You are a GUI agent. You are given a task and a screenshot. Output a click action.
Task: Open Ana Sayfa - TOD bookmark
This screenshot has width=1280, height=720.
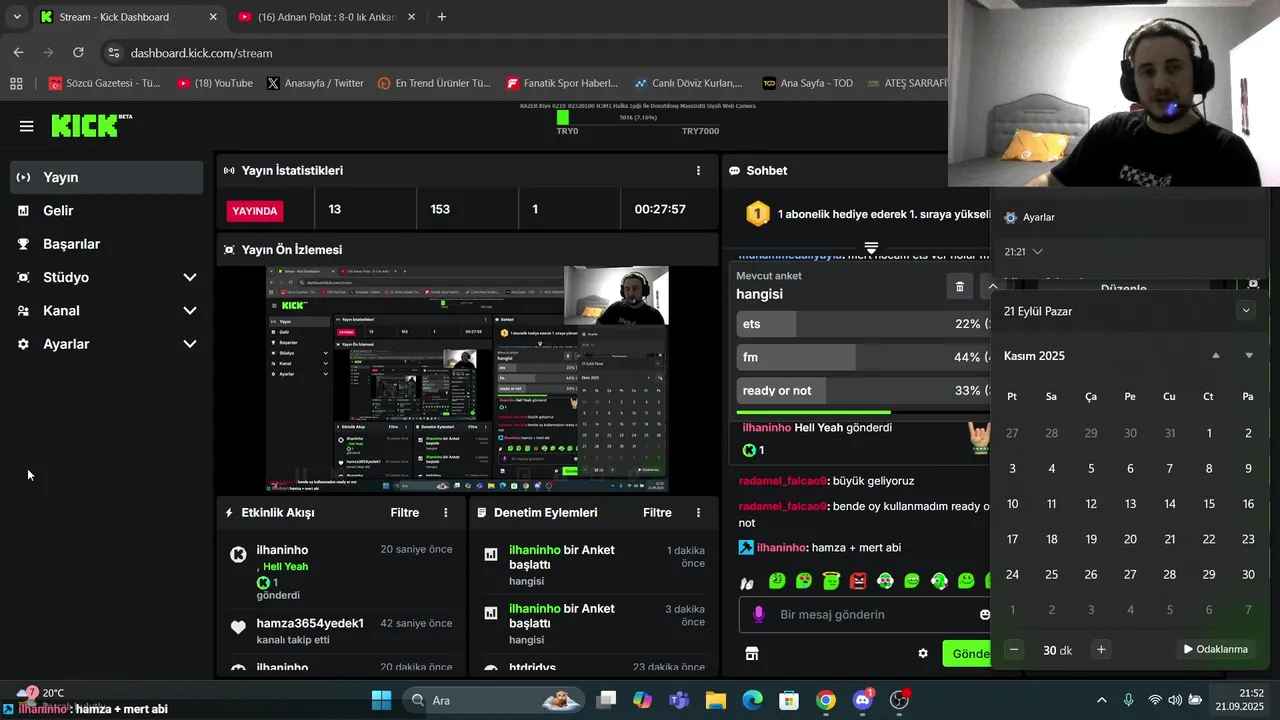click(808, 83)
